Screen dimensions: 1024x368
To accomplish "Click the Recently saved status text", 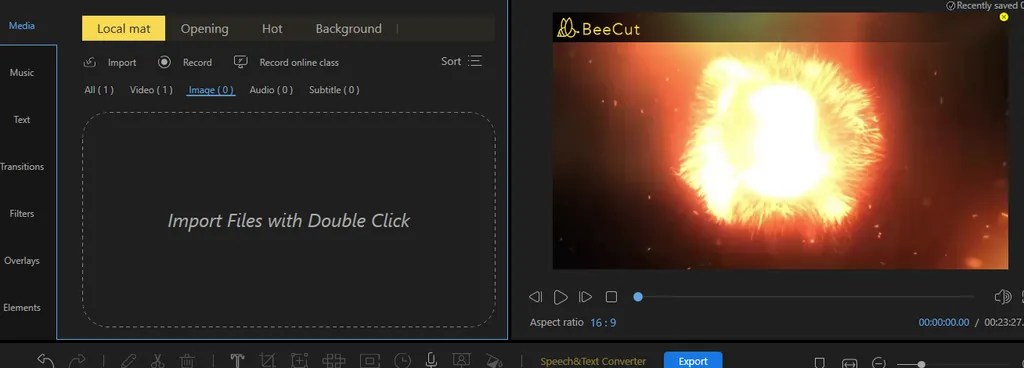I will [985, 6].
